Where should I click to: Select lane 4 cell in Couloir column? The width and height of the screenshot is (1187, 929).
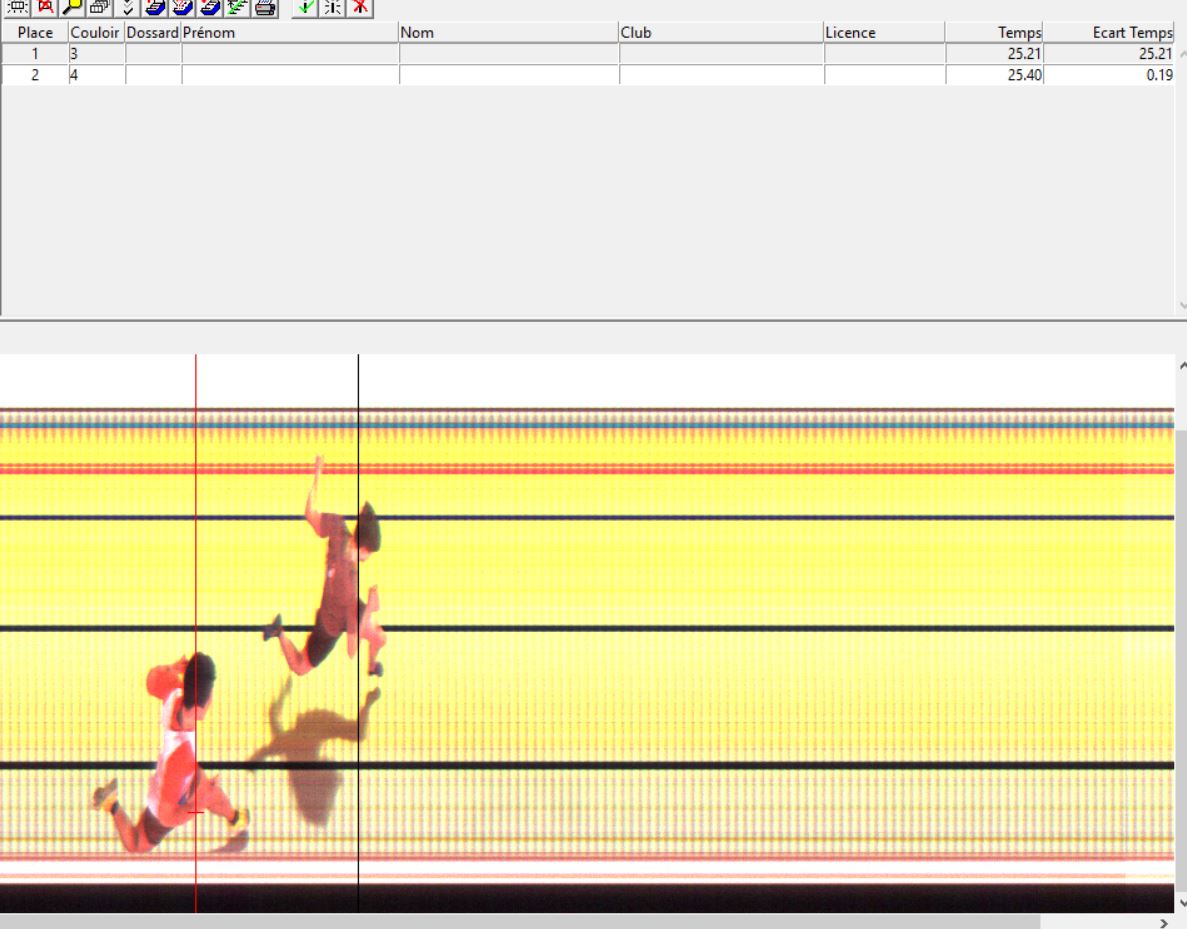point(97,75)
